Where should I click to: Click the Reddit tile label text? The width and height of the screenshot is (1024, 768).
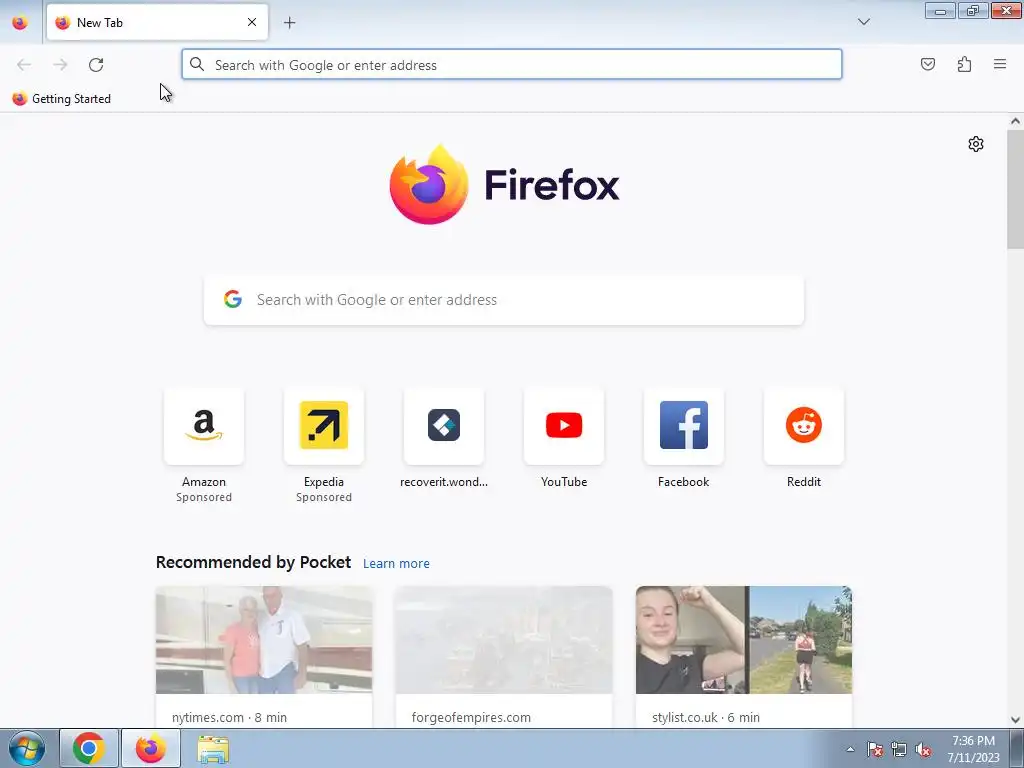click(804, 482)
